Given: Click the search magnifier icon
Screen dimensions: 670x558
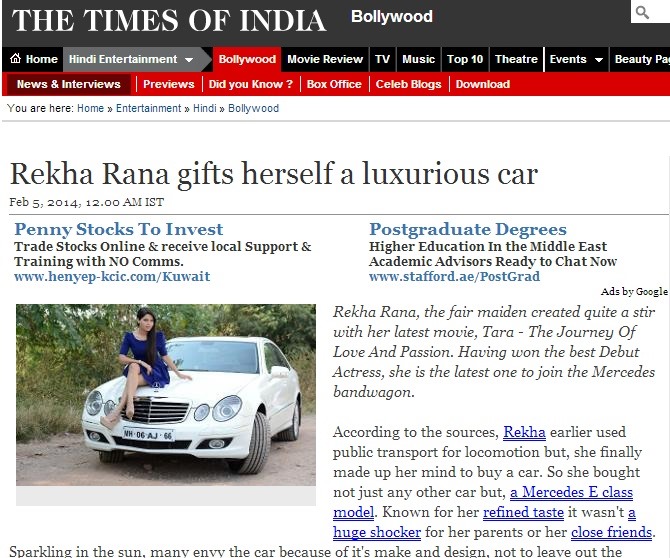Looking at the screenshot, I should (x=642, y=12).
